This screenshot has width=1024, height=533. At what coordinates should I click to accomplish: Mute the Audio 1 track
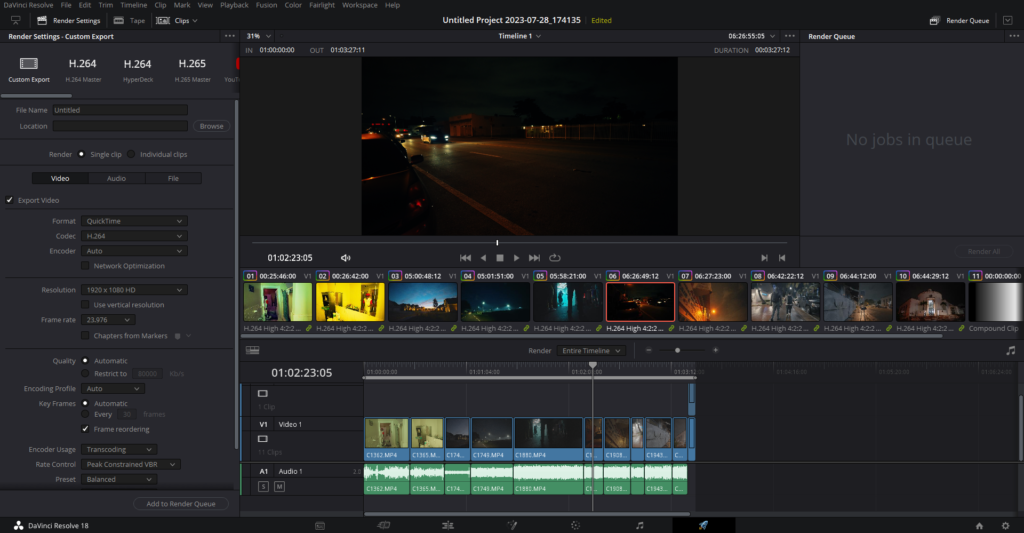[279, 487]
